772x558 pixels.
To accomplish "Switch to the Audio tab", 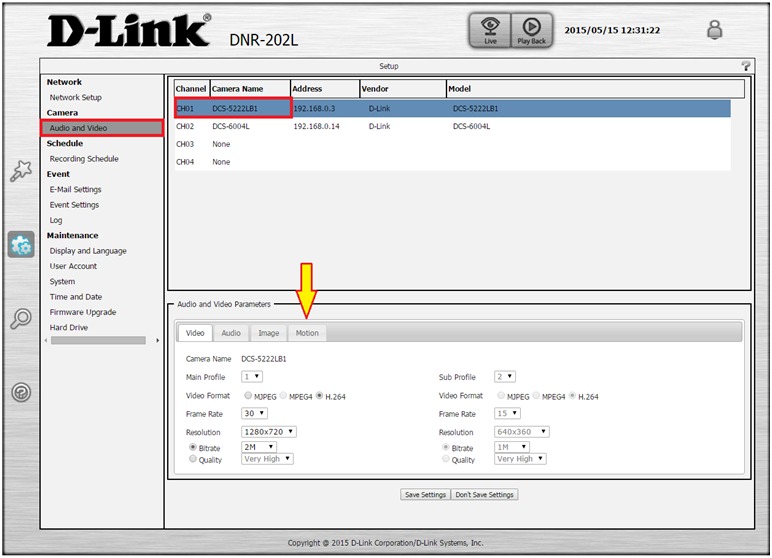I will click(231, 333).
